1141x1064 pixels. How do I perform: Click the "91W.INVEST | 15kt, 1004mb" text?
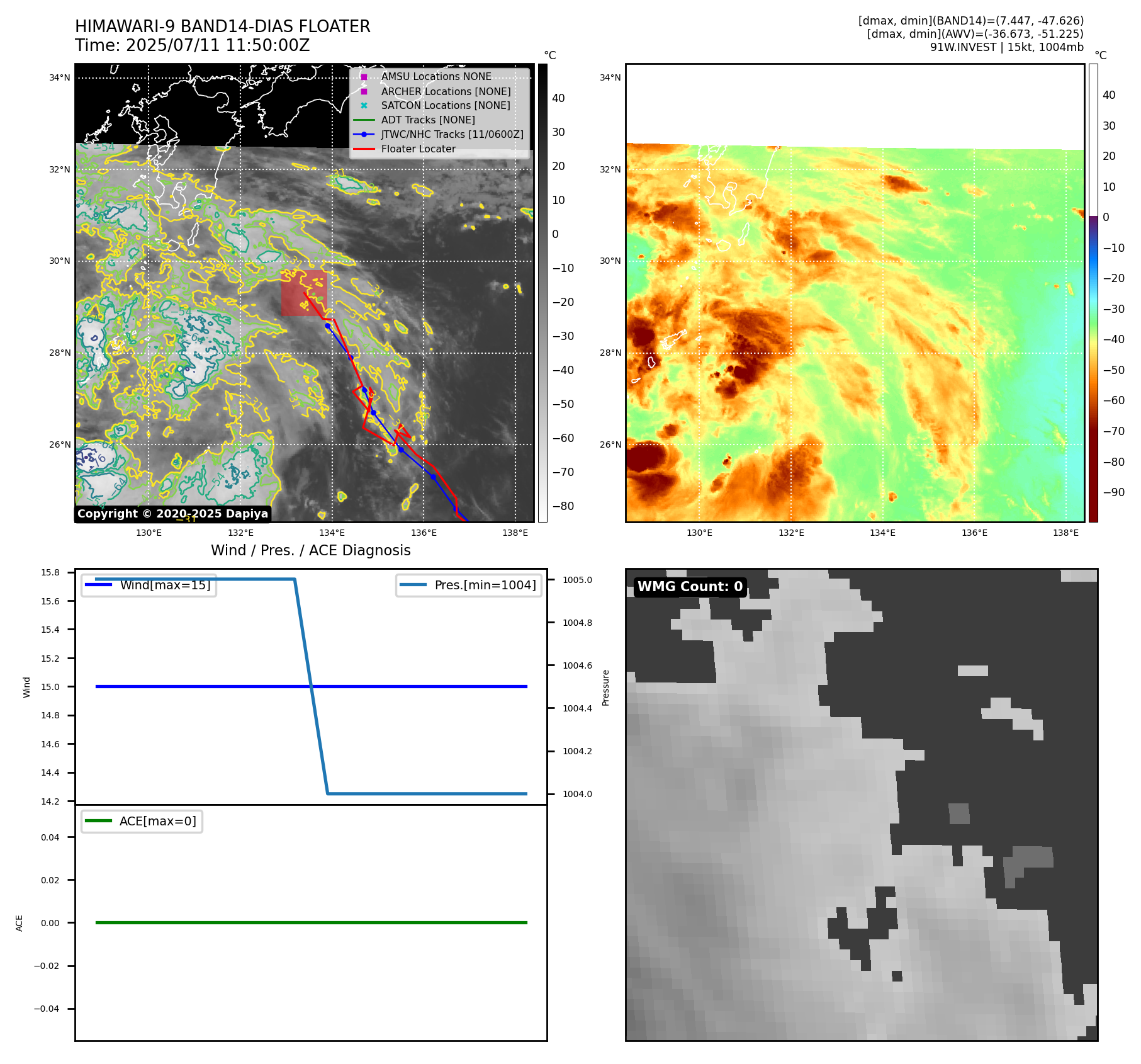[x=1007, y=47]
